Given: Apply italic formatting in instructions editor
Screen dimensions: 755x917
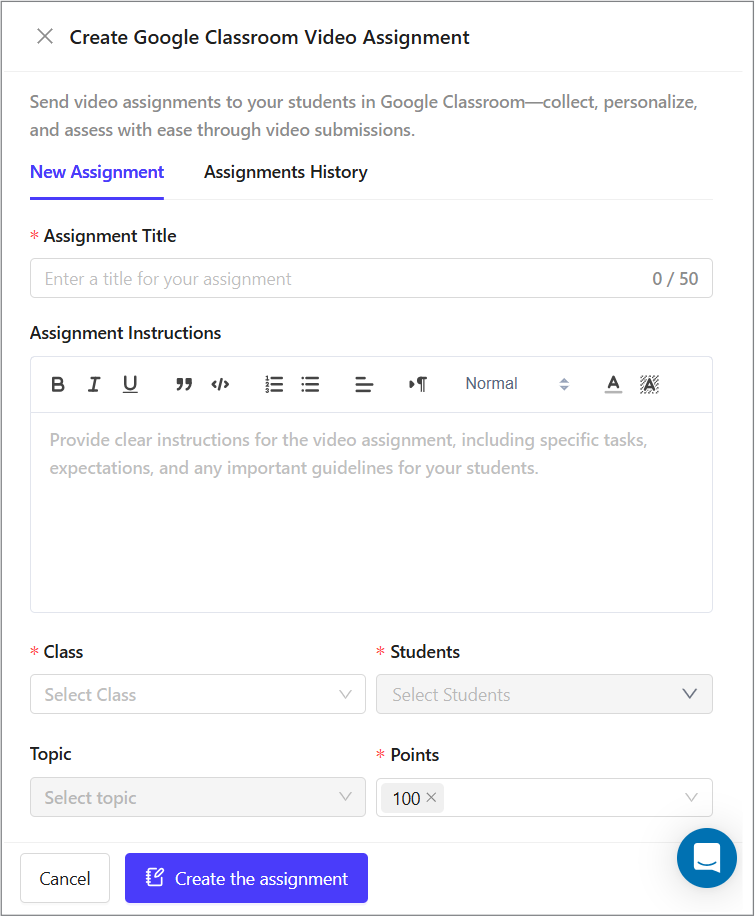Looking at the screenshot, I should click(x=94, y=384).
